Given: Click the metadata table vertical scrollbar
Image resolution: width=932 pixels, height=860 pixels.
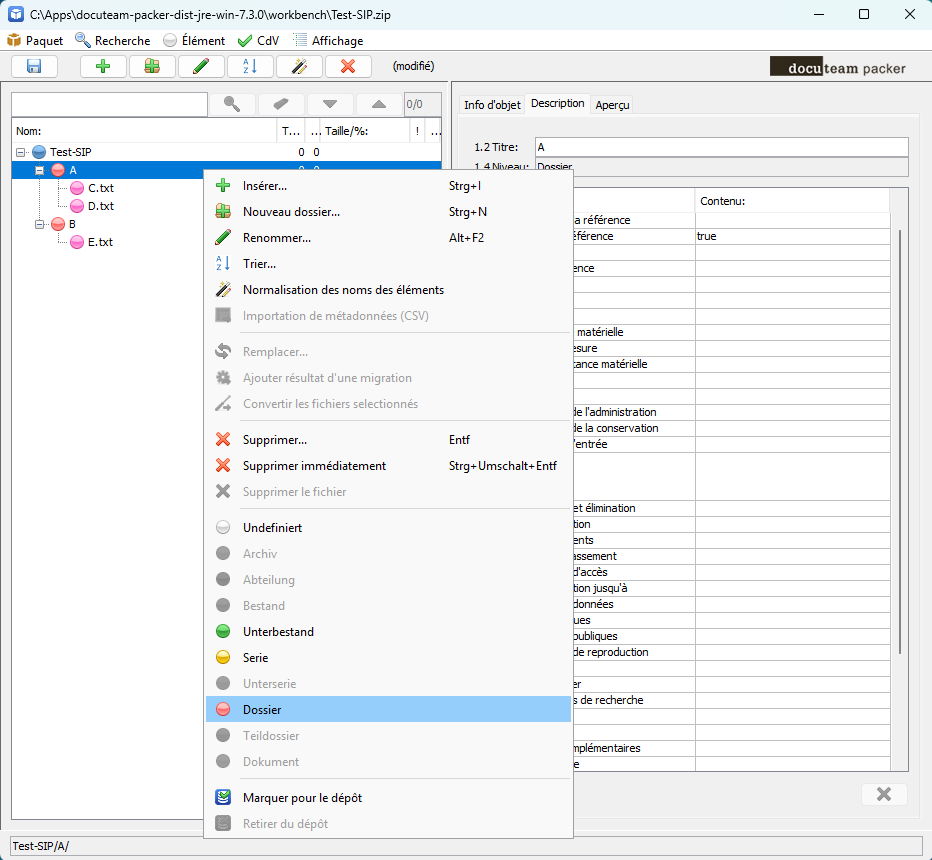Looking at the screenshot, I should [x=902, y=440].
